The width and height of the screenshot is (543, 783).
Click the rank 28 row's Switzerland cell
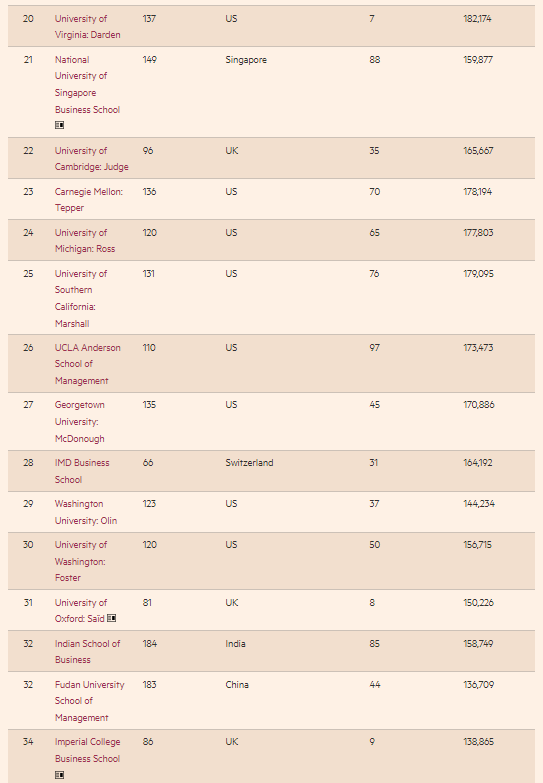249,462
